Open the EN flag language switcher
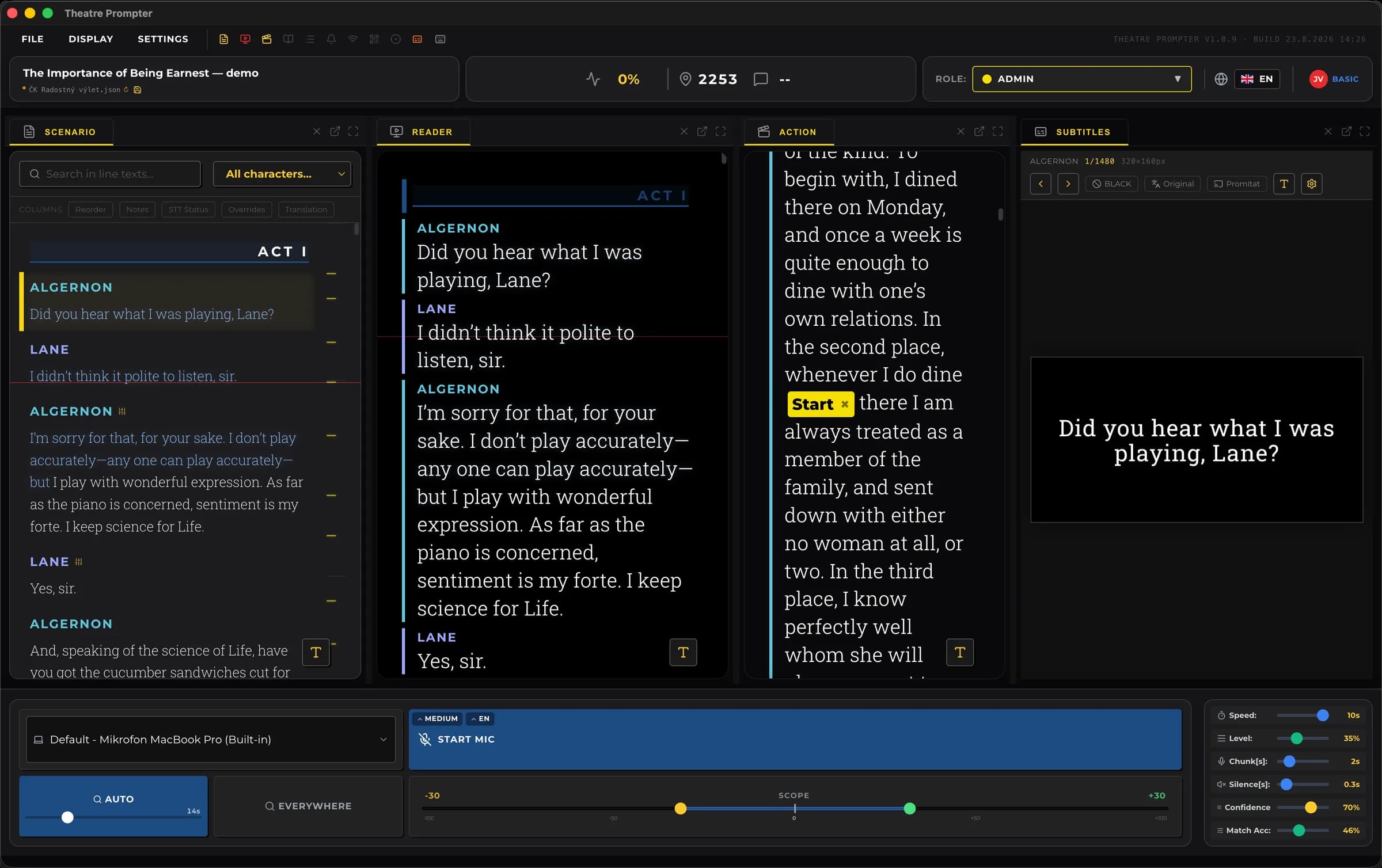The height and width of the screenshot is (868, 1382). click(1257, 79)
